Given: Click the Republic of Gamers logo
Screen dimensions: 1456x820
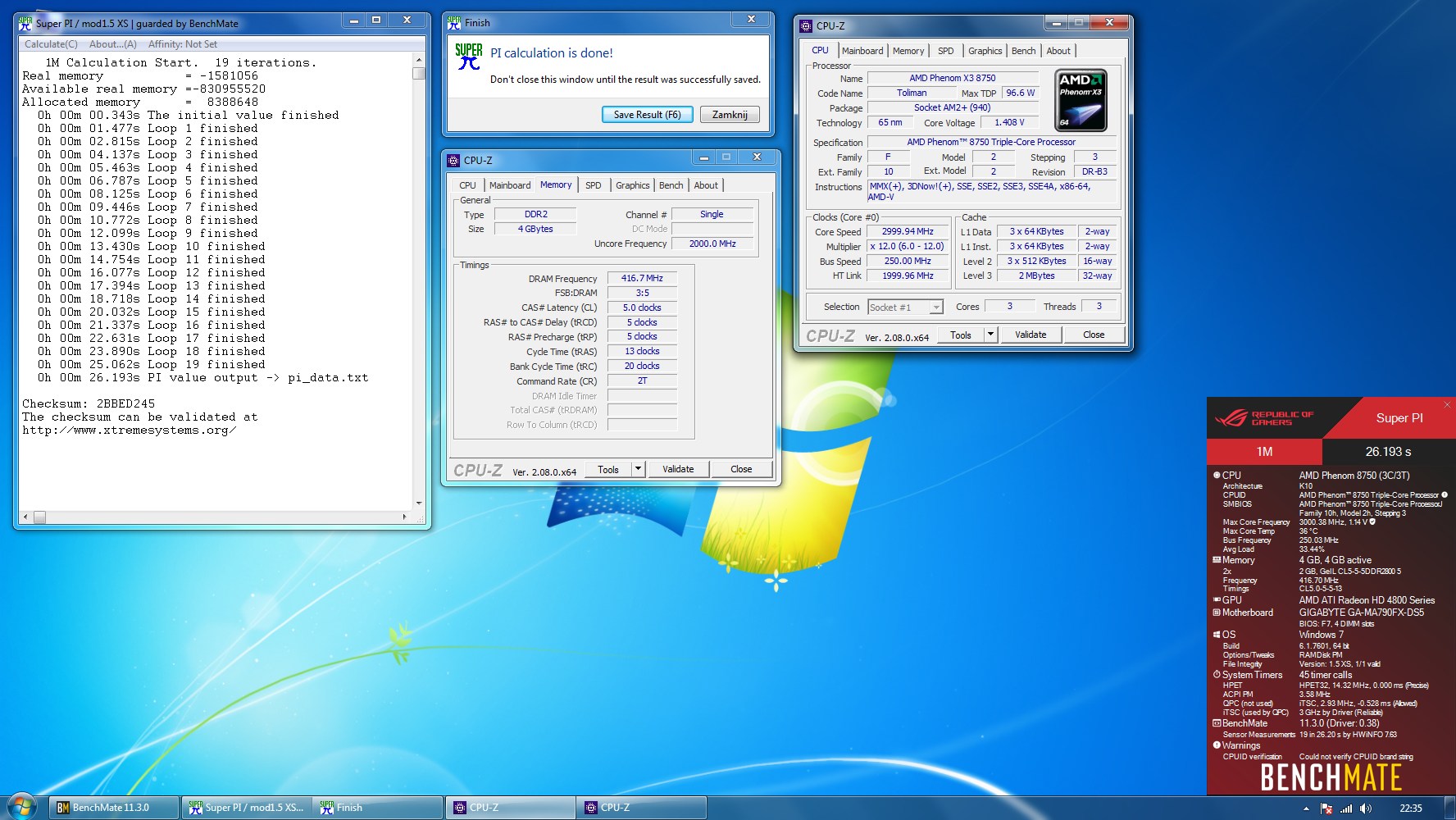Looking at the screenshot, I should pos(1264,418).
